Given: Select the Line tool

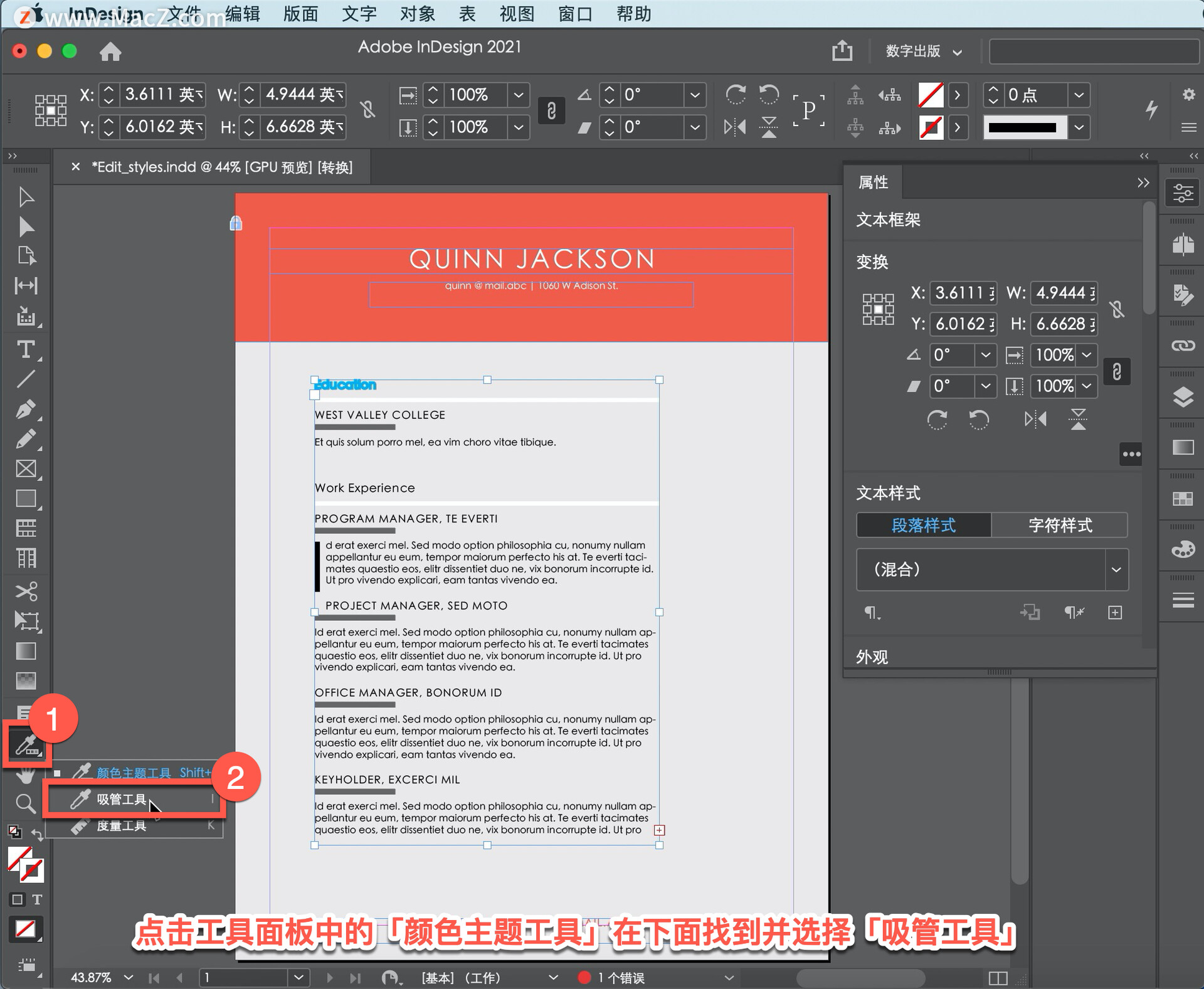Looking at the screenshot, I should (x=26, y=379).
